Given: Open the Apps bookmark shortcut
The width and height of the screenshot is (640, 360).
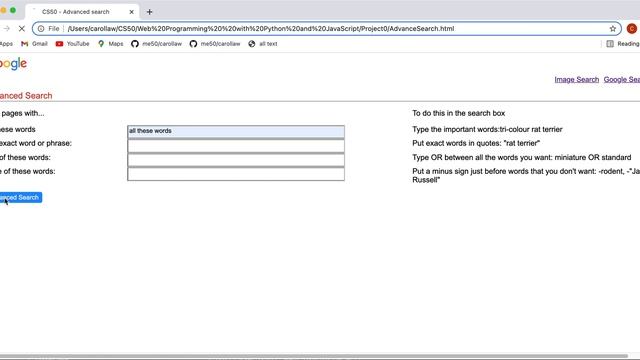Looking at the screenshot, I should [6, 44].
